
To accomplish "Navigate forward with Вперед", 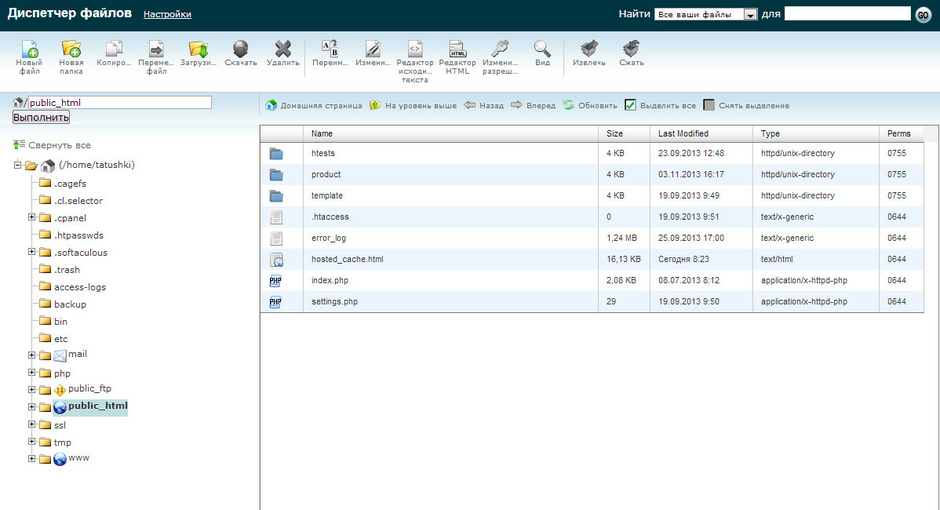I will tap(533, 105).
